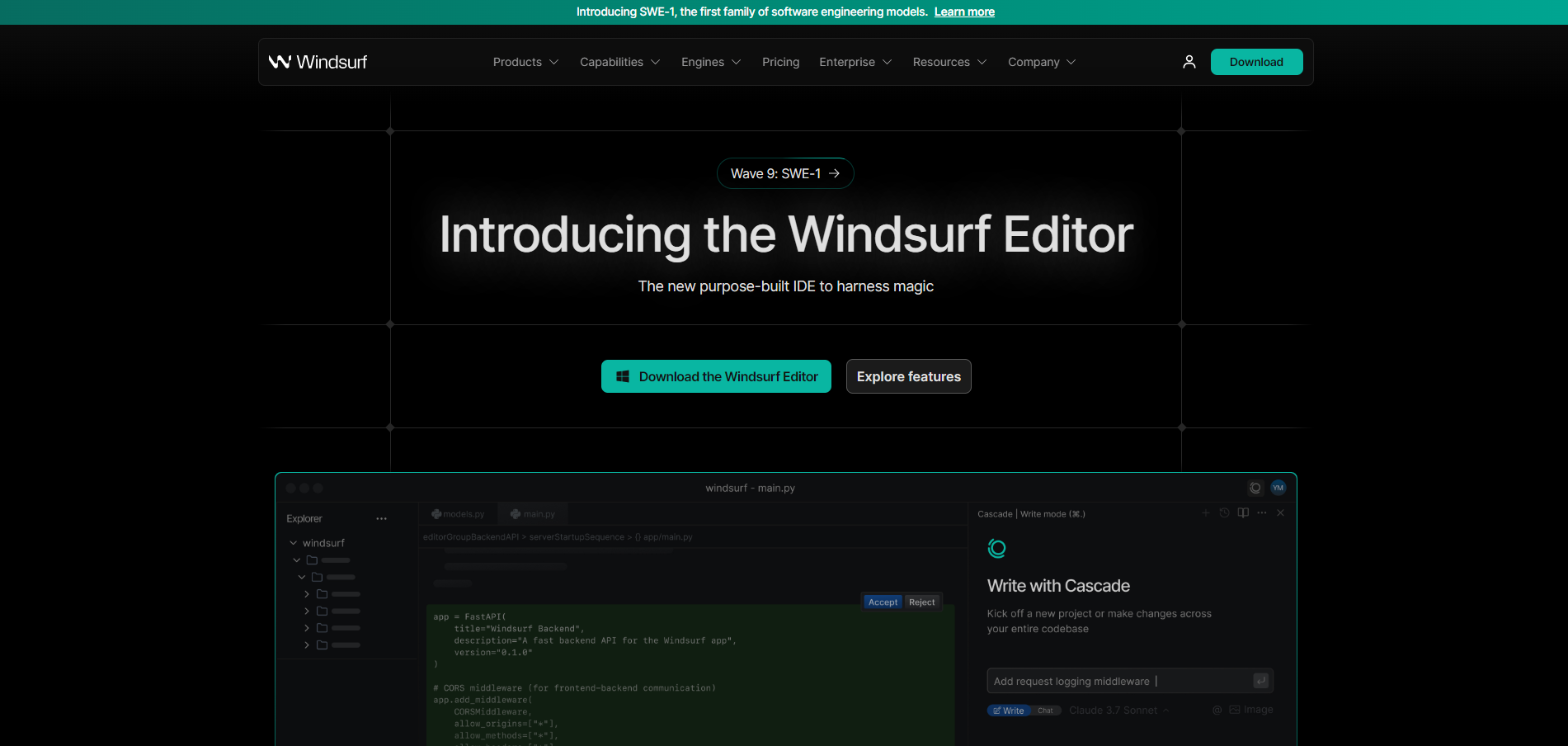This screenshot has height=746, width=1568.
Task: Open the Pricing page
Action: (780, 62)
